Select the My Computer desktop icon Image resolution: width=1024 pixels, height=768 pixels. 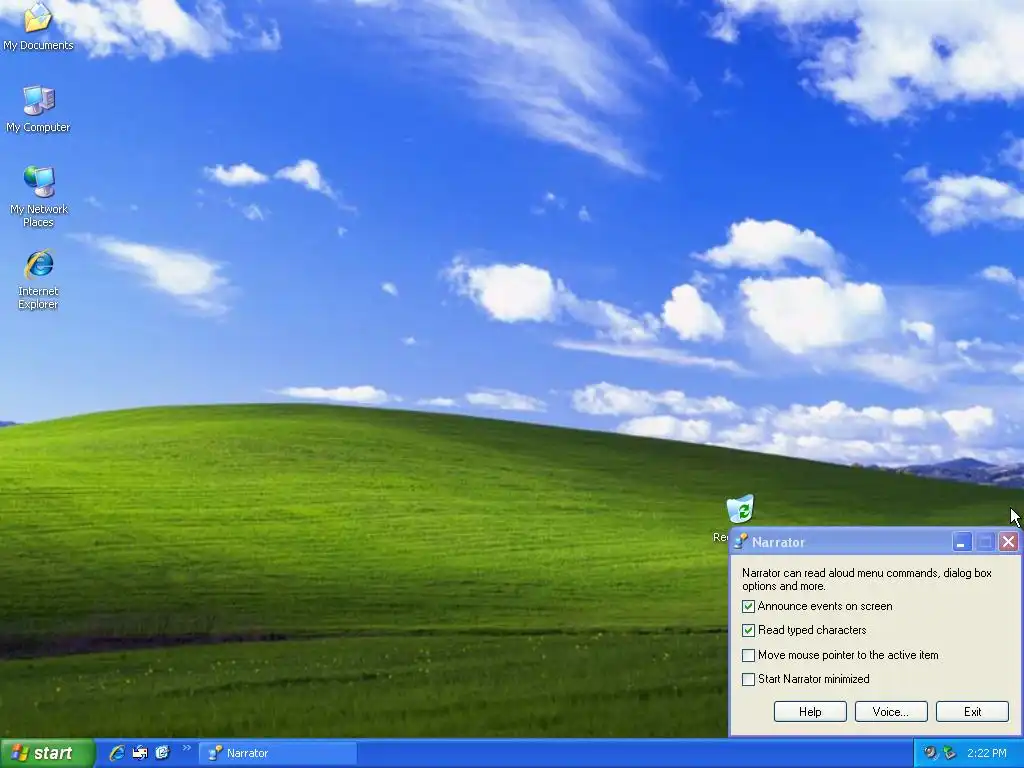point(38,109)
